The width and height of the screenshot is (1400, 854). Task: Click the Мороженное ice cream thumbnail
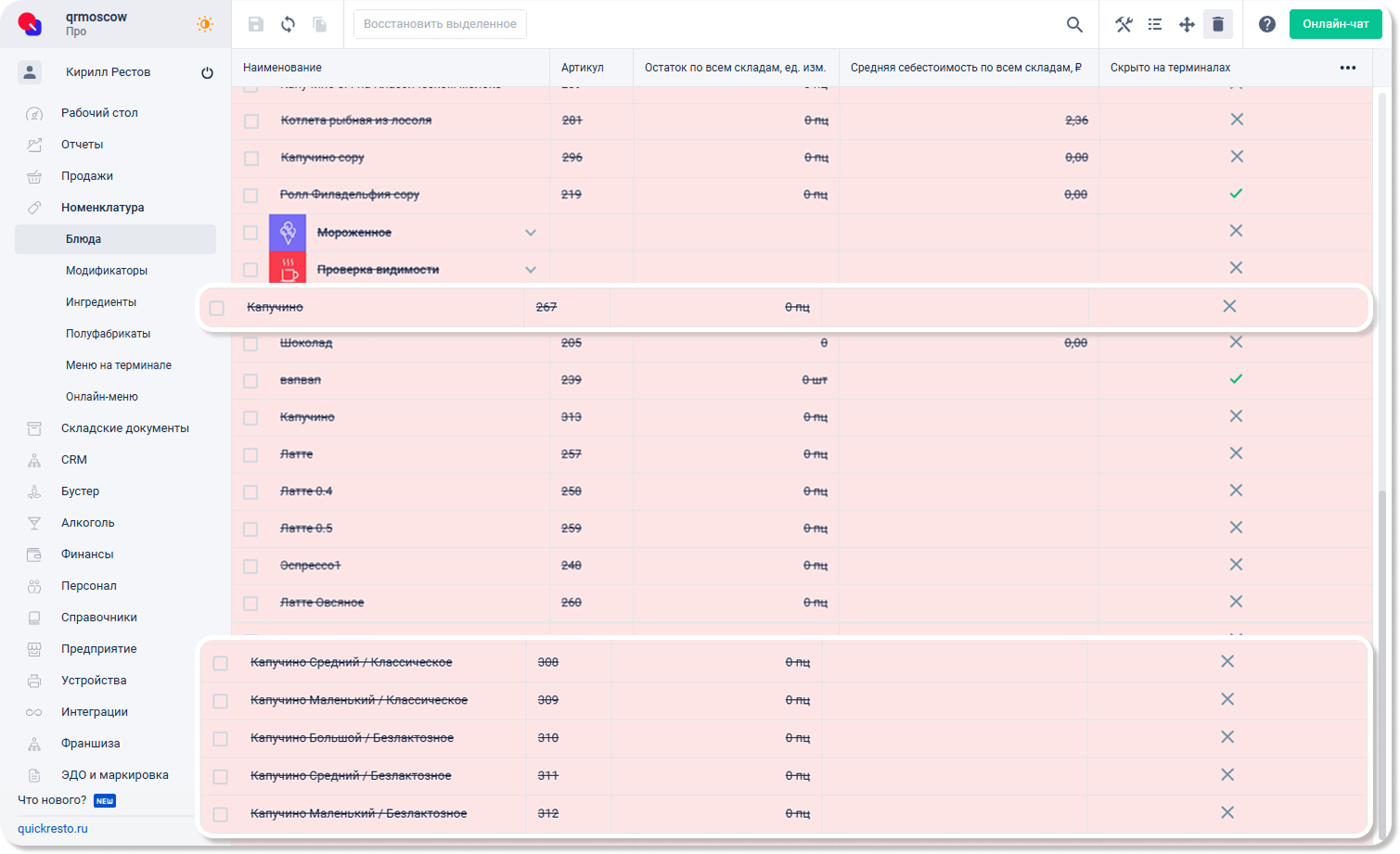click(x=288, y=232)
